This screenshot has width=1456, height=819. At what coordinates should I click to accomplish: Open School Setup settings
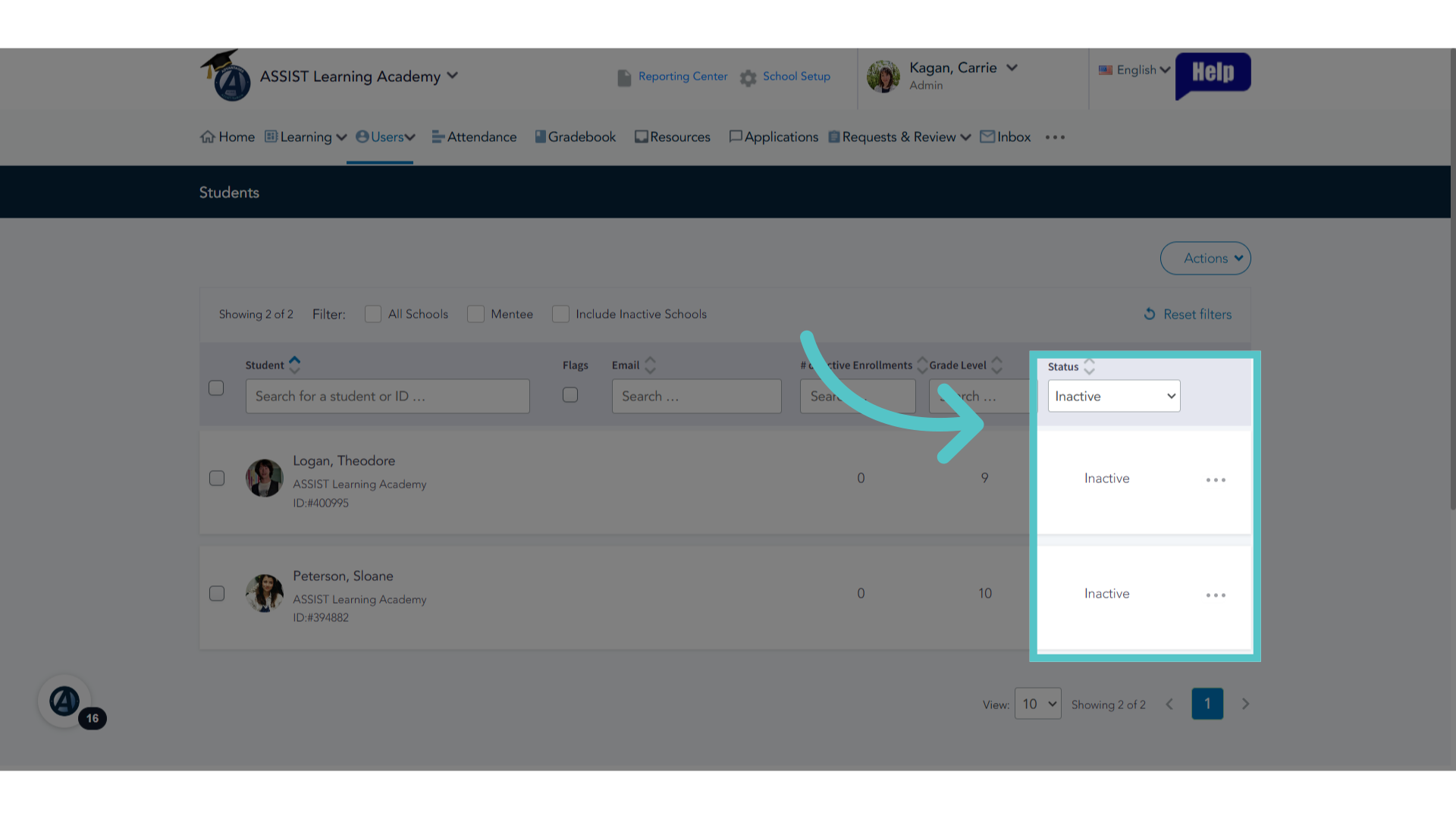796,77
